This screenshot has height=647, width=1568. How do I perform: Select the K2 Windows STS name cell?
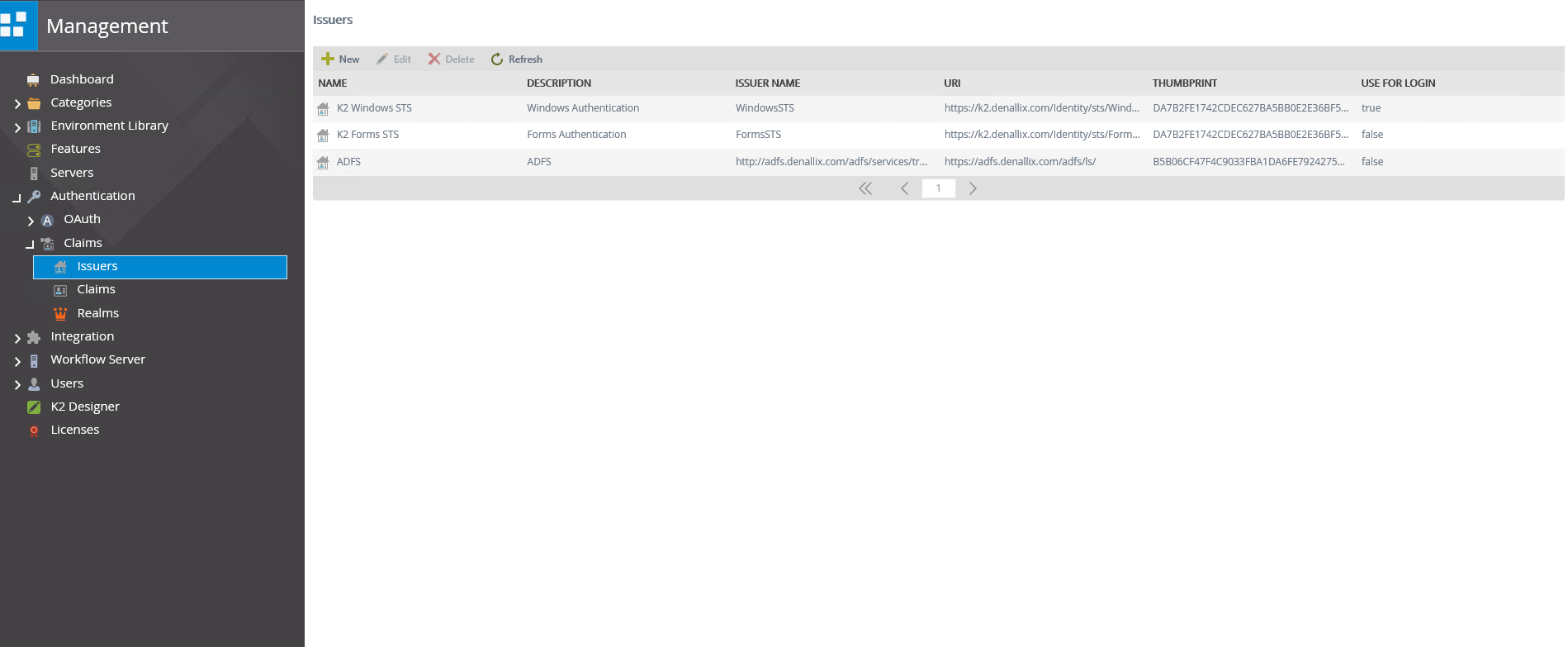(374, 108)
